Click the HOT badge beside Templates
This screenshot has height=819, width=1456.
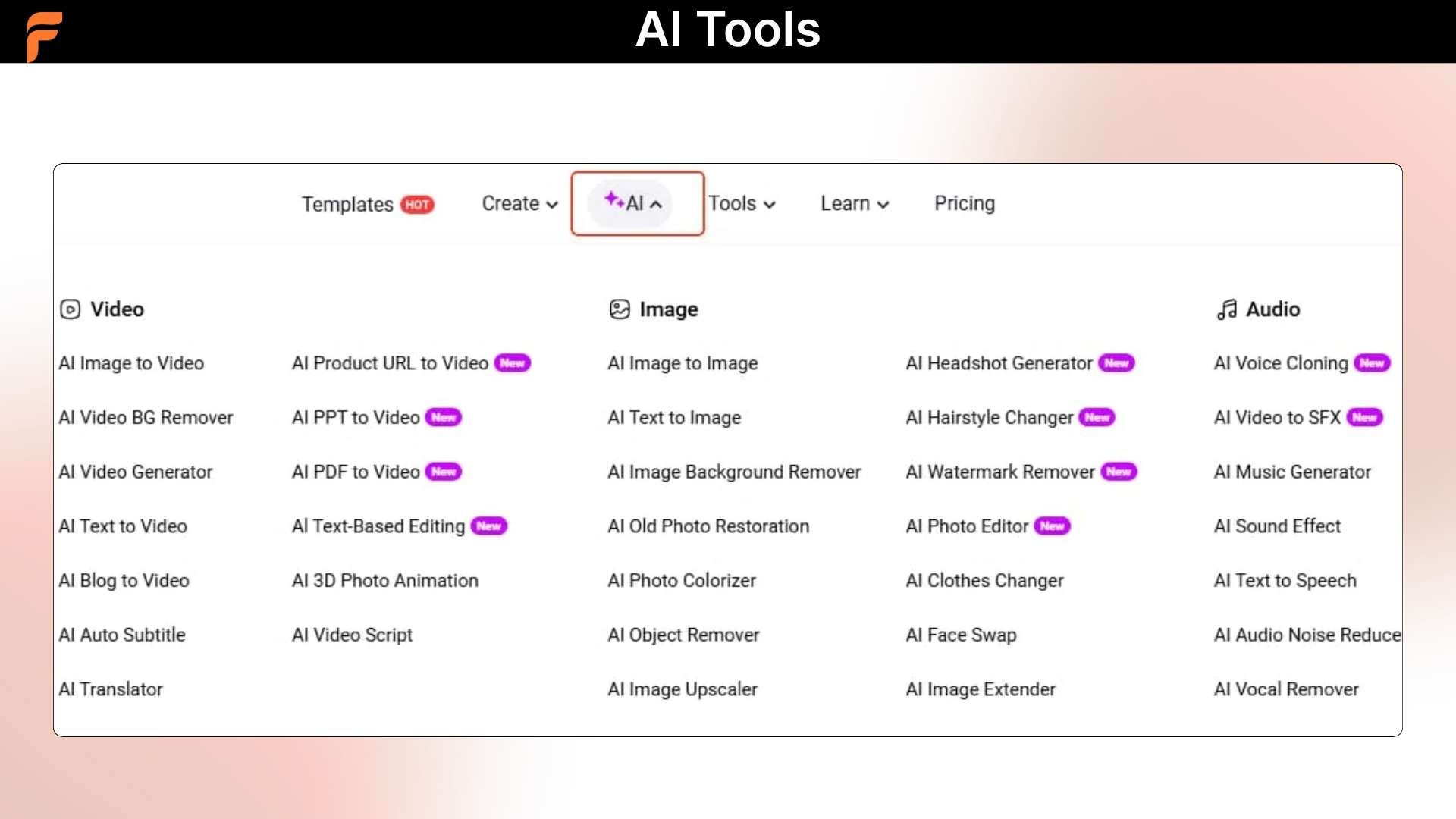[x=417, y=205]
